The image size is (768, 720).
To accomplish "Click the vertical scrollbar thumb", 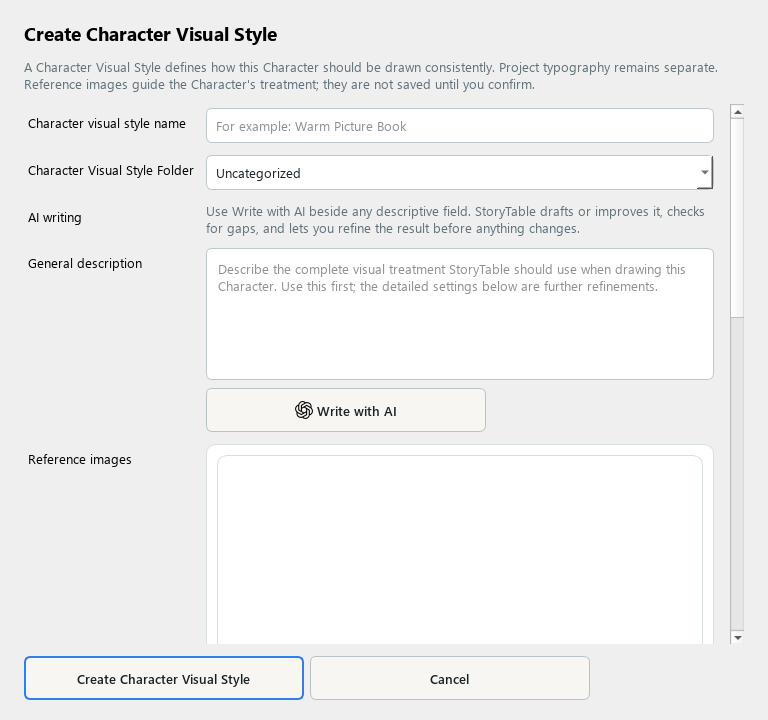I will 737,218.
